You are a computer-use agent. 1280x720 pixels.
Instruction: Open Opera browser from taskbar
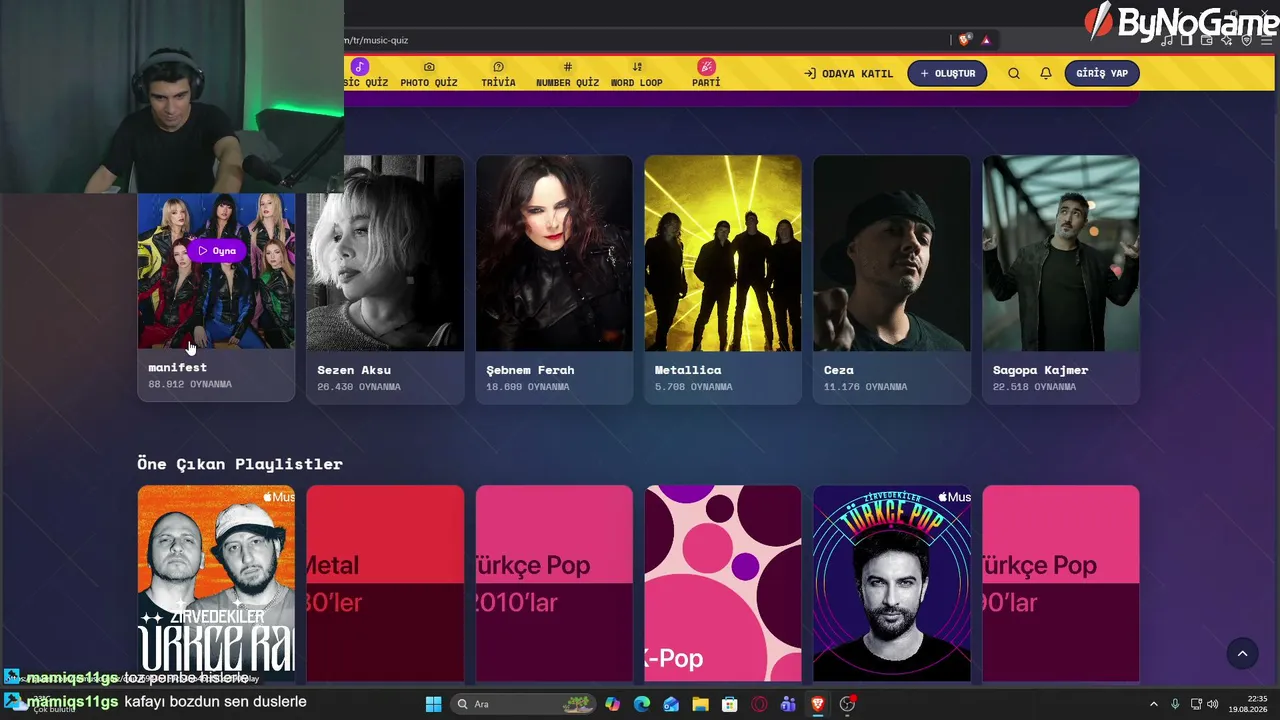click(759, 704)
